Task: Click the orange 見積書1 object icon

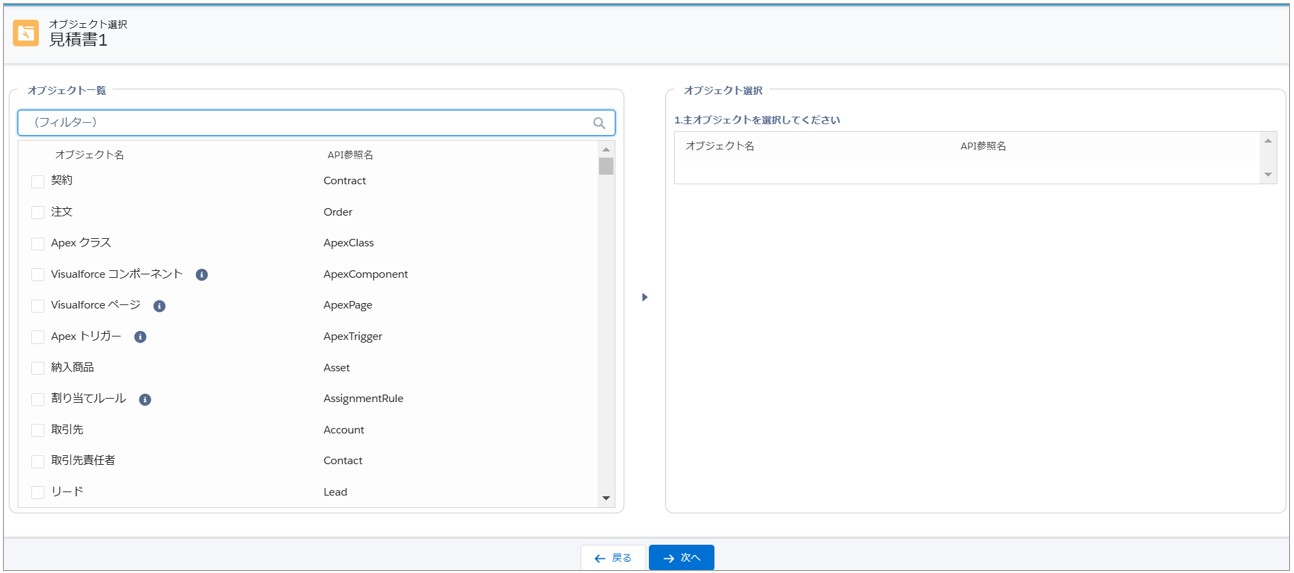Action: 26,33
